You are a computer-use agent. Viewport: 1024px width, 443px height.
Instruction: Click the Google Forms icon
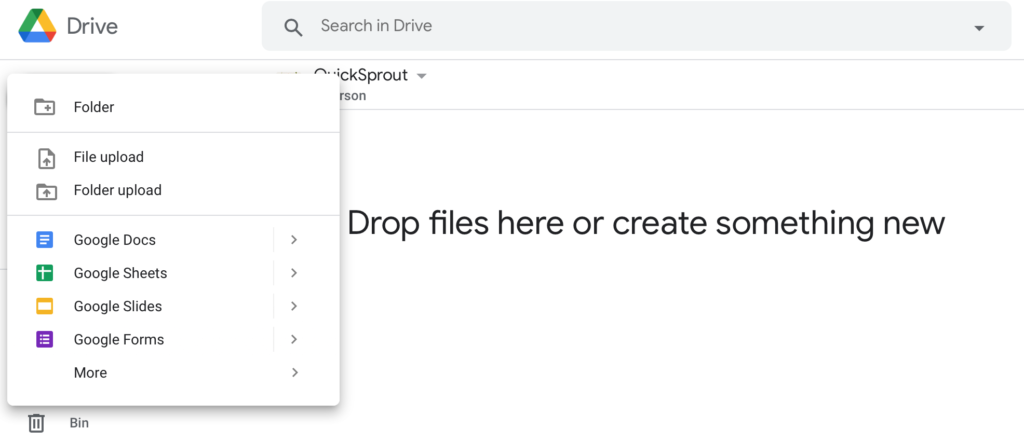coord(44,340)
